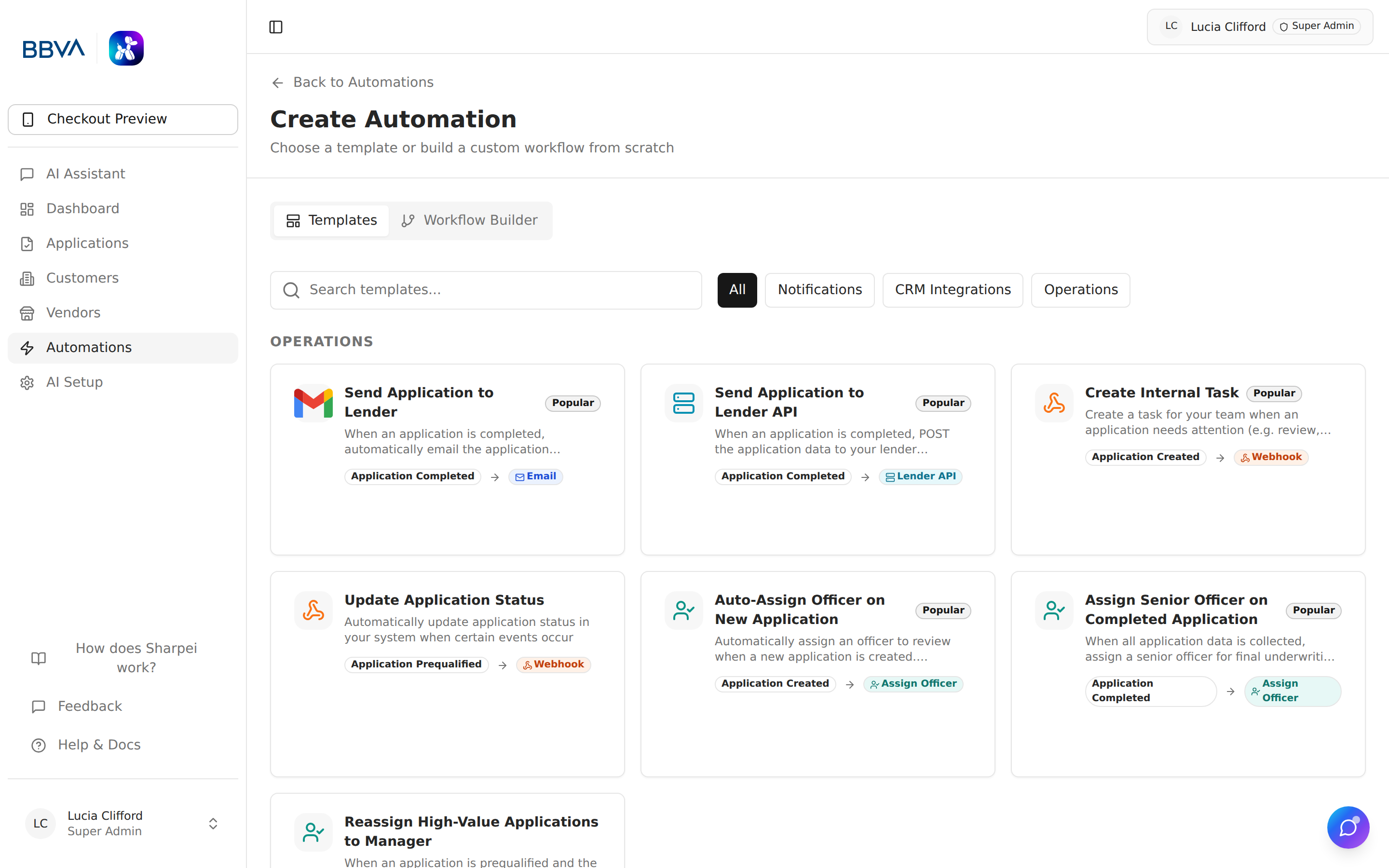Click the Sharpei balloon dog logo

(126, 48)
